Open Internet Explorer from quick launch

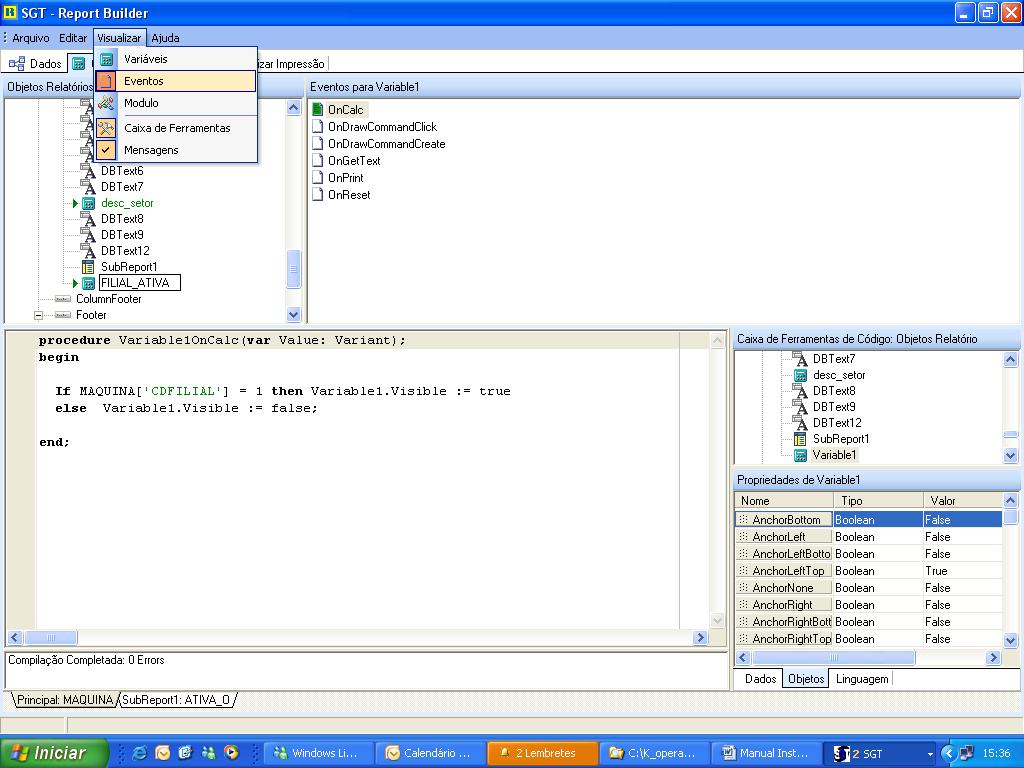click(x=139, y=753)
